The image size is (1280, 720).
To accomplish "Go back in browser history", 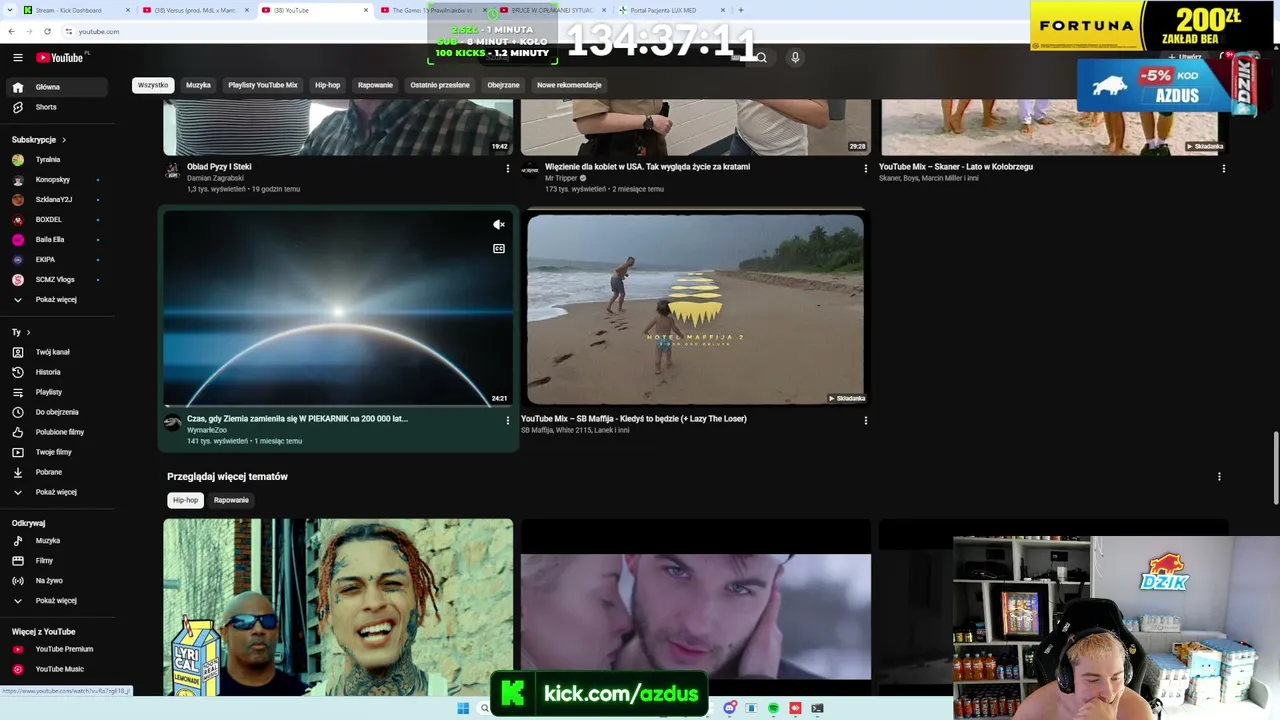I will 11,31.
